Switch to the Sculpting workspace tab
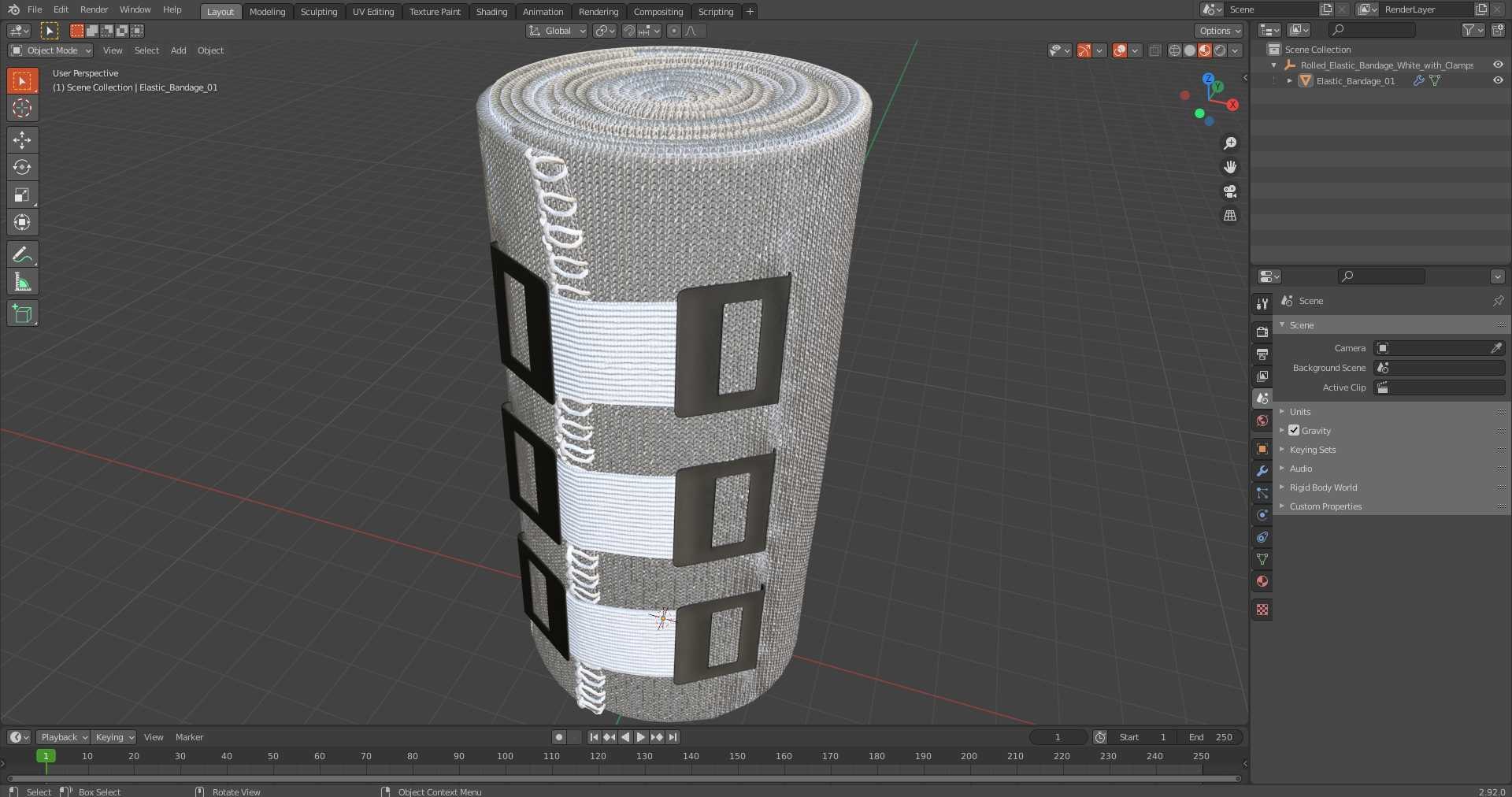 pyautogui.click(x=319, y=12)
